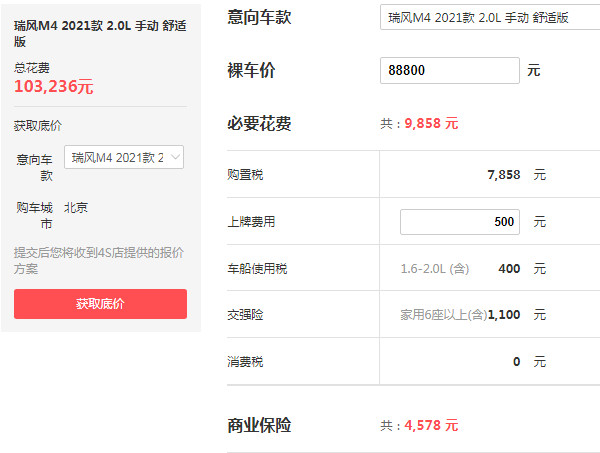
Task: Click the red 获取底价 button
Action: [100, 304]
